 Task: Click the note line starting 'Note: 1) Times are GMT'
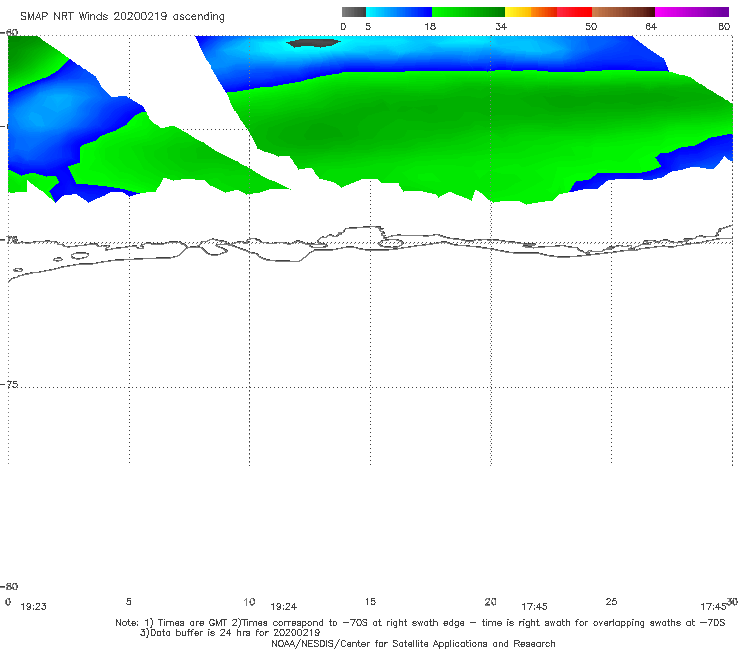420,623
